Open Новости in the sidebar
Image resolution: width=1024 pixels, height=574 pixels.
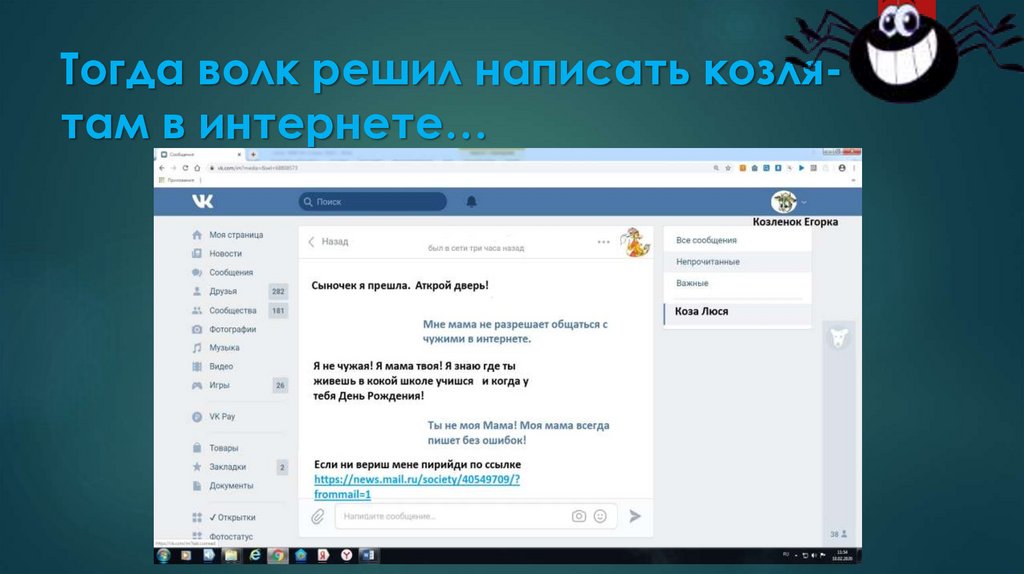(x=225, y=253)
